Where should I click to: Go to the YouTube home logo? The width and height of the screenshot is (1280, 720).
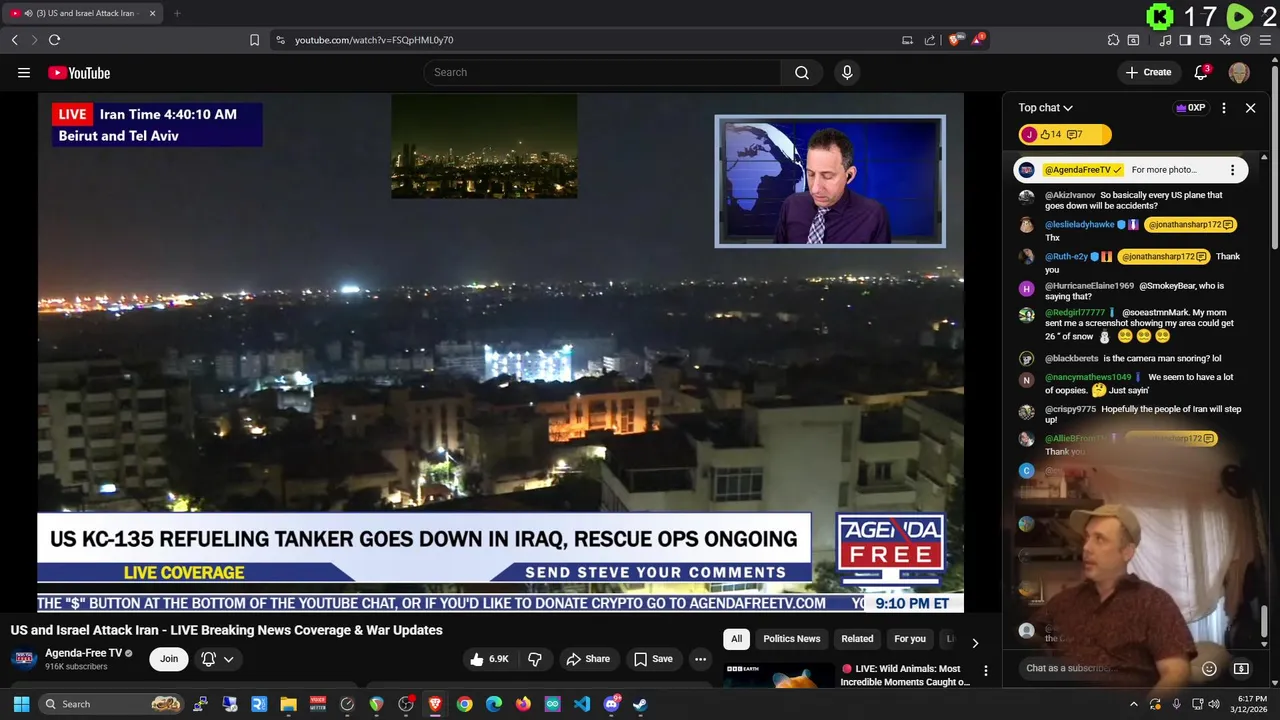tap(79, 72)
